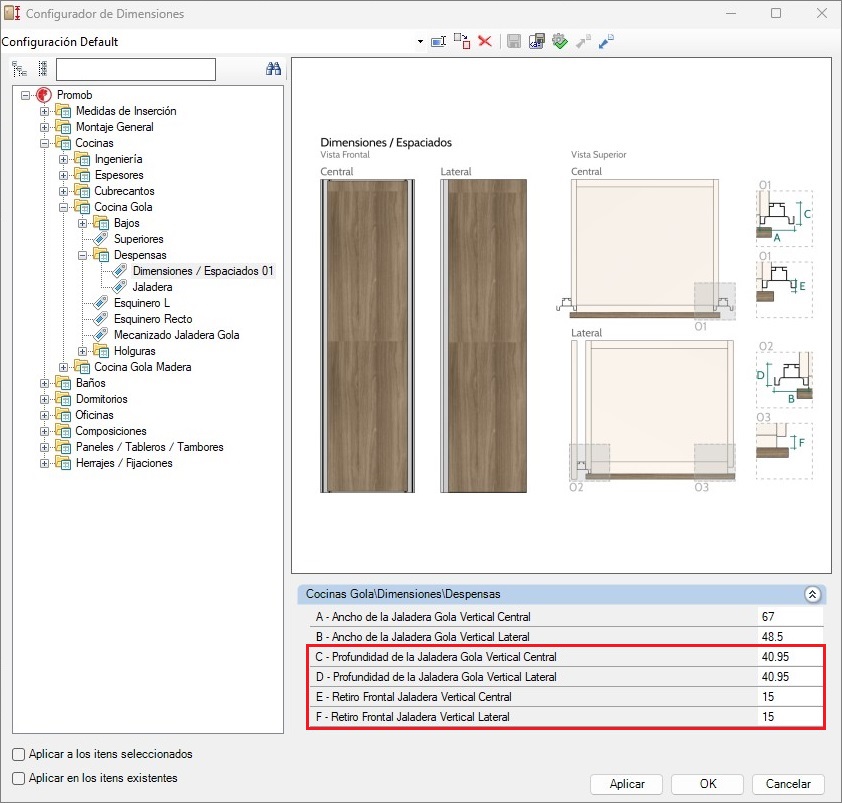Click the duplicate configuration icon

click(461, 42)
